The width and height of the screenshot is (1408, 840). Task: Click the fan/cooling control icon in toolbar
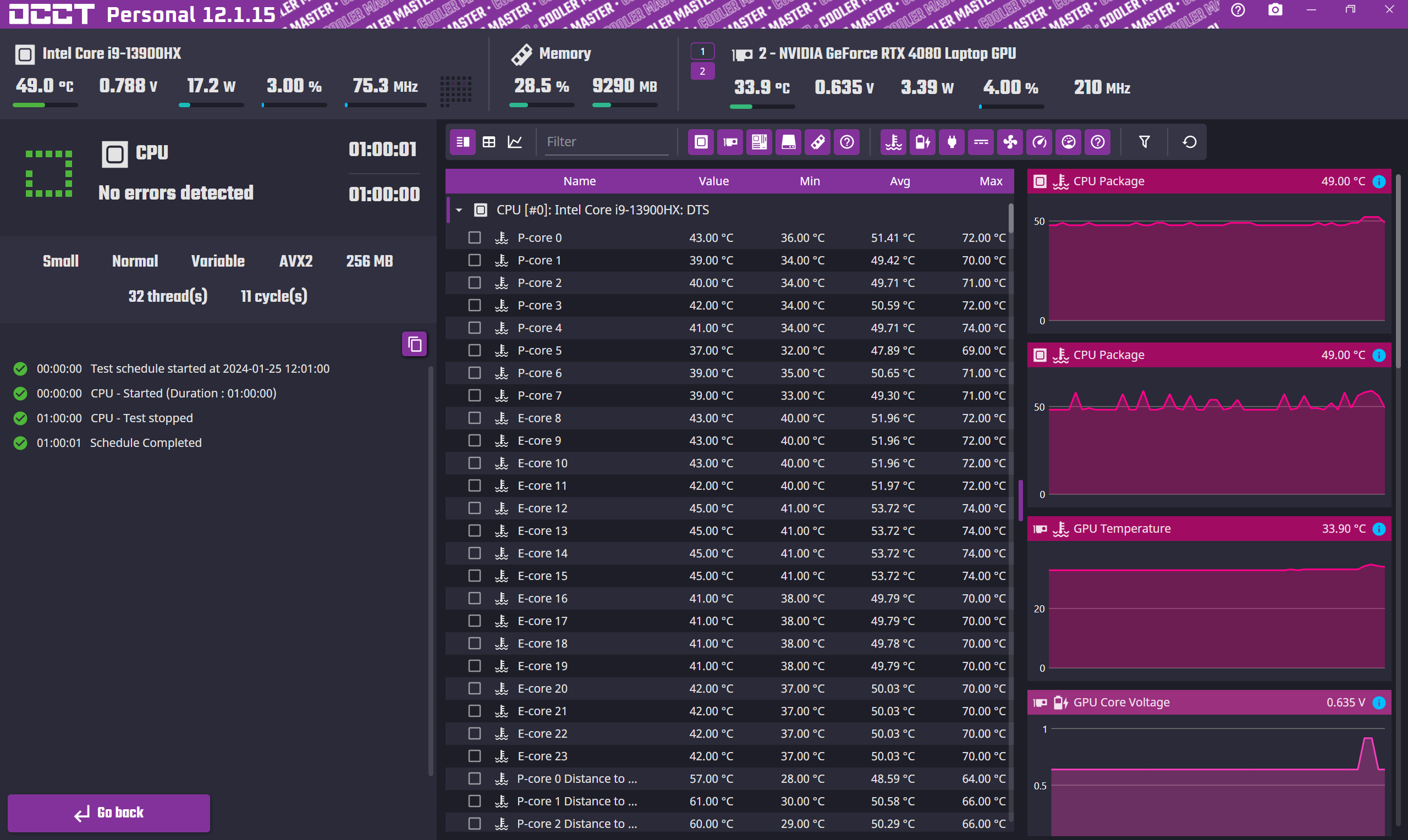point(1009,141)
